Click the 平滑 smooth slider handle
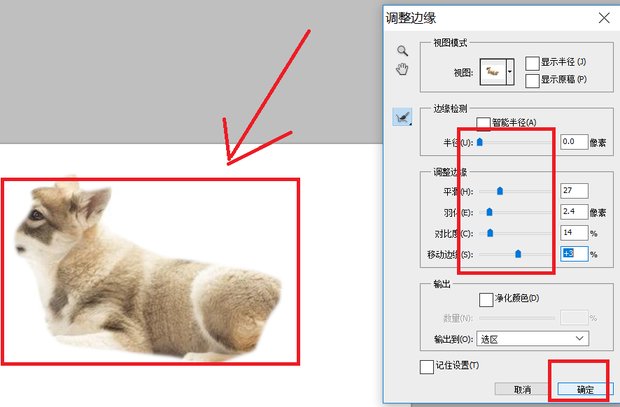Viewport: 620px width, 407px height. click(500, 190)
